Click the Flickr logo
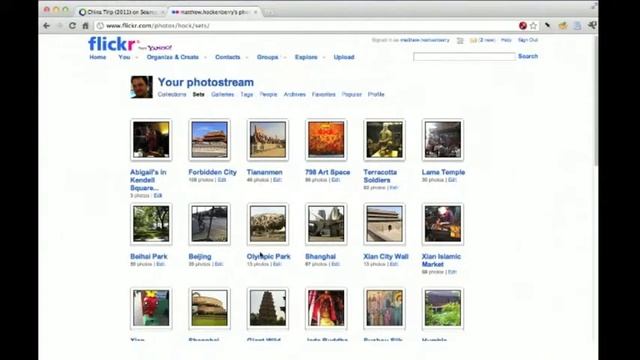Image resolution: width=640 pixels, height=360 pixels. point(112,44)
